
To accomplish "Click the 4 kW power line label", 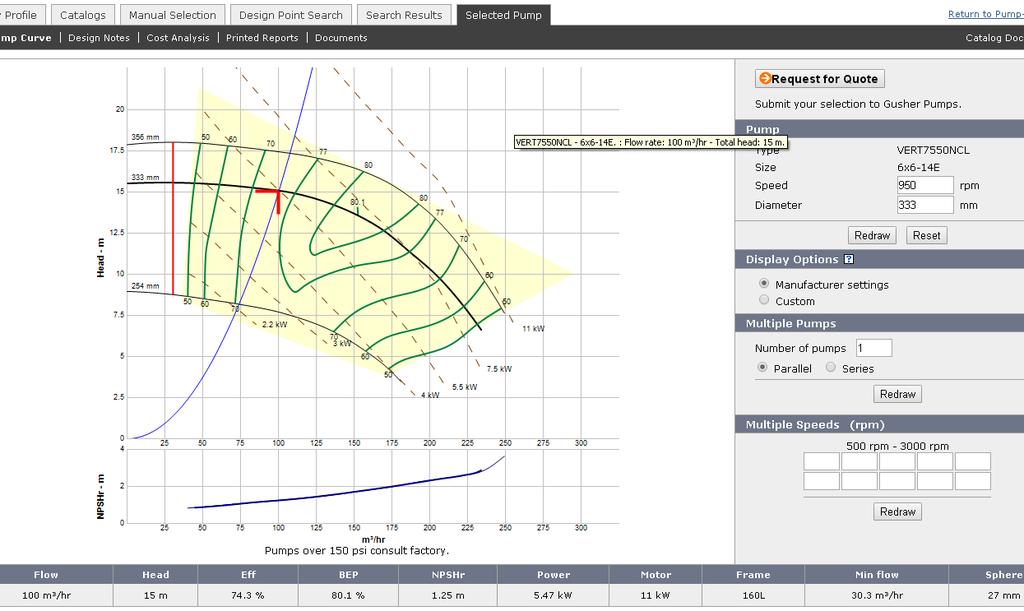I will (x=430, y=395).
